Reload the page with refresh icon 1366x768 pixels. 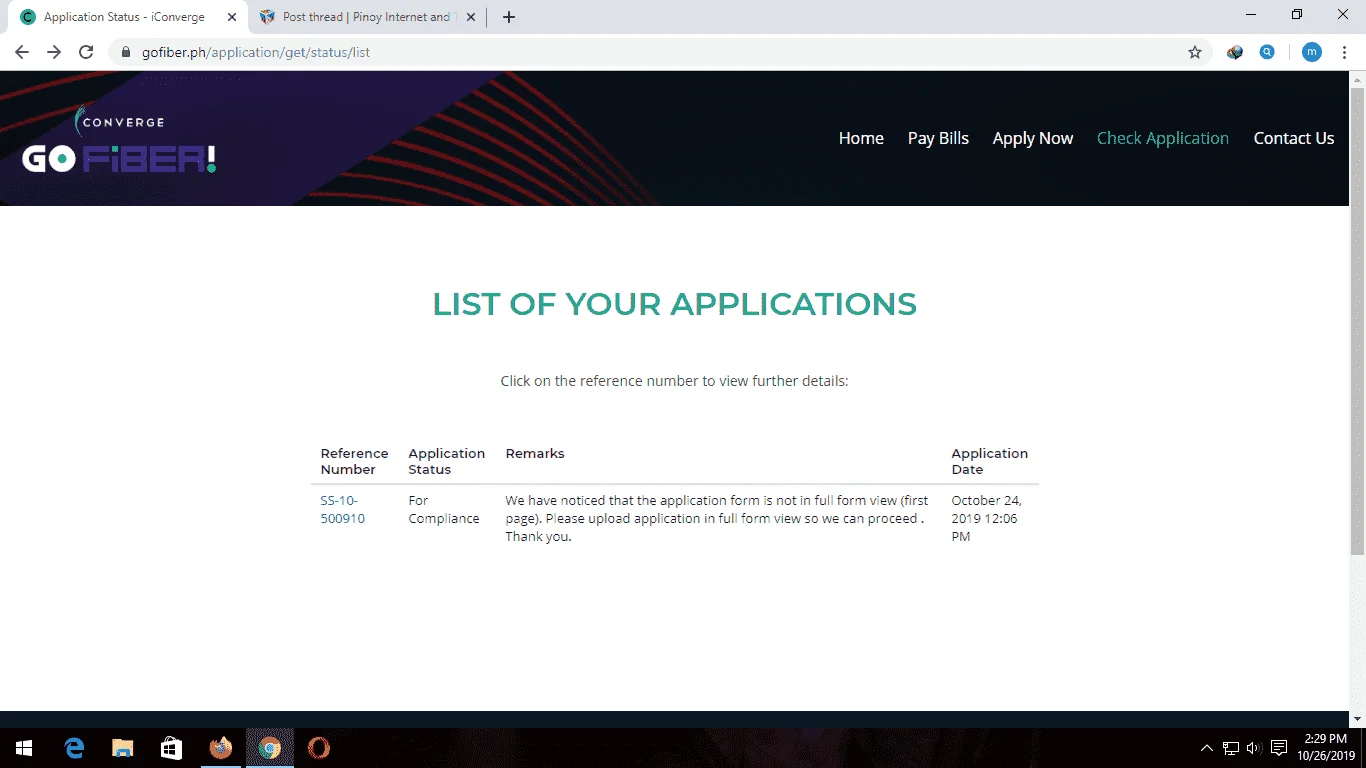coord(86,52)
